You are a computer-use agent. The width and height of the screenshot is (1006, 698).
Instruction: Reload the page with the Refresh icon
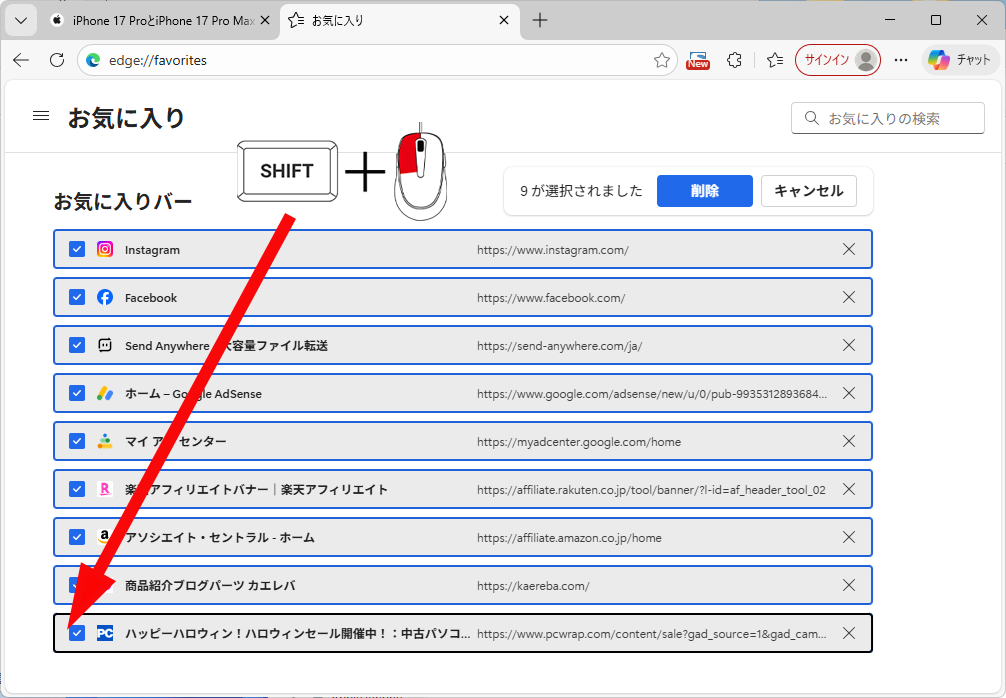(57, 60)
